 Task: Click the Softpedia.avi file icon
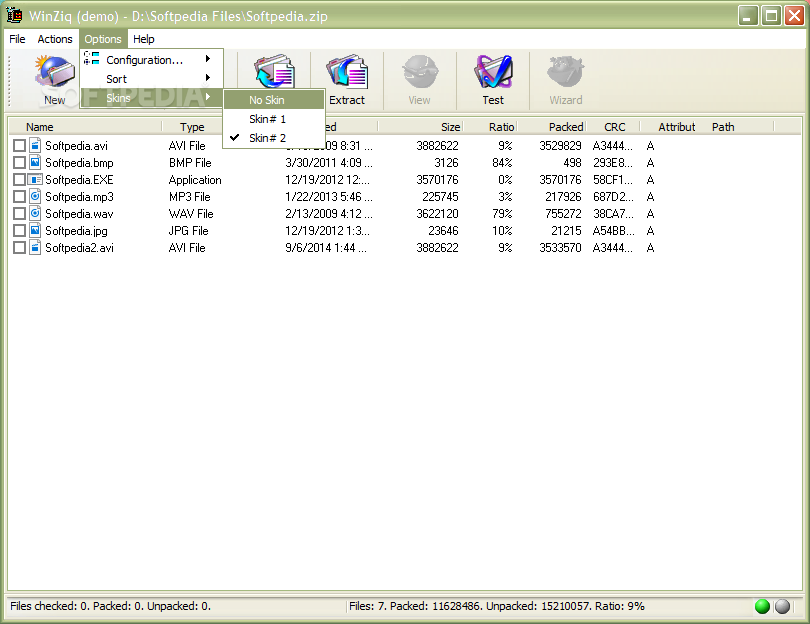coord(35,145)
